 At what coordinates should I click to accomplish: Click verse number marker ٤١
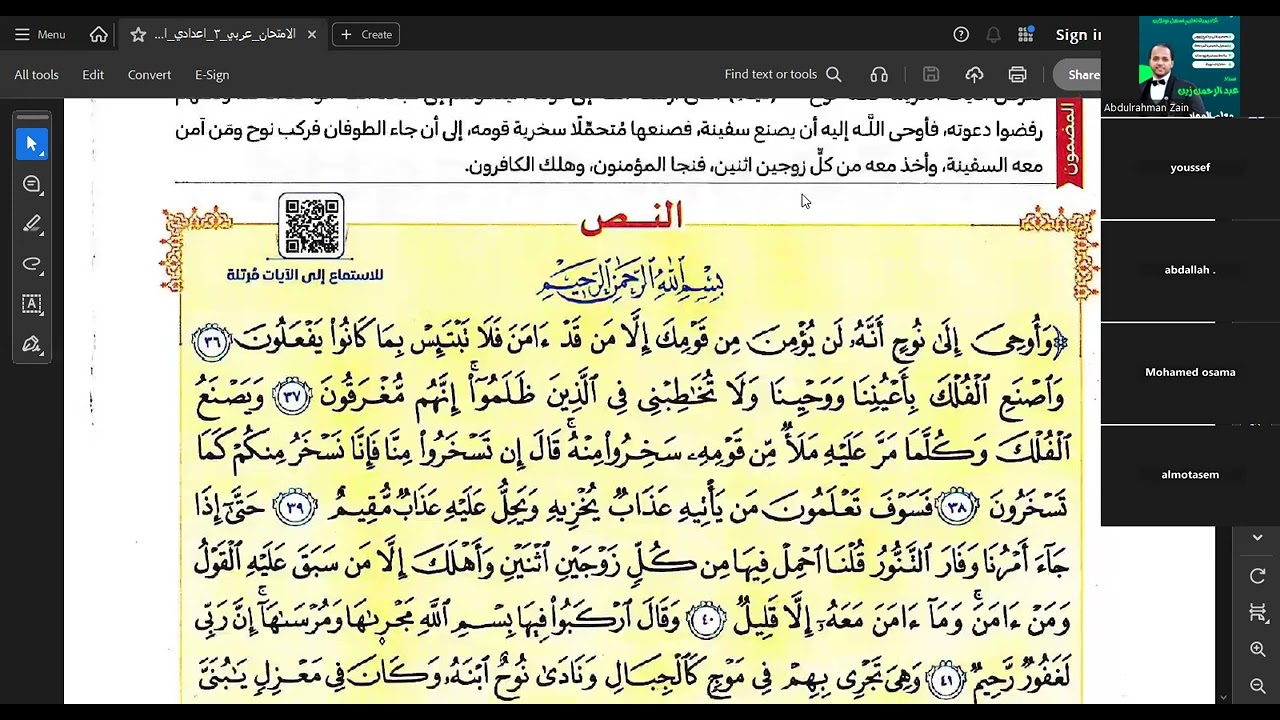click(x=947, y=681)
